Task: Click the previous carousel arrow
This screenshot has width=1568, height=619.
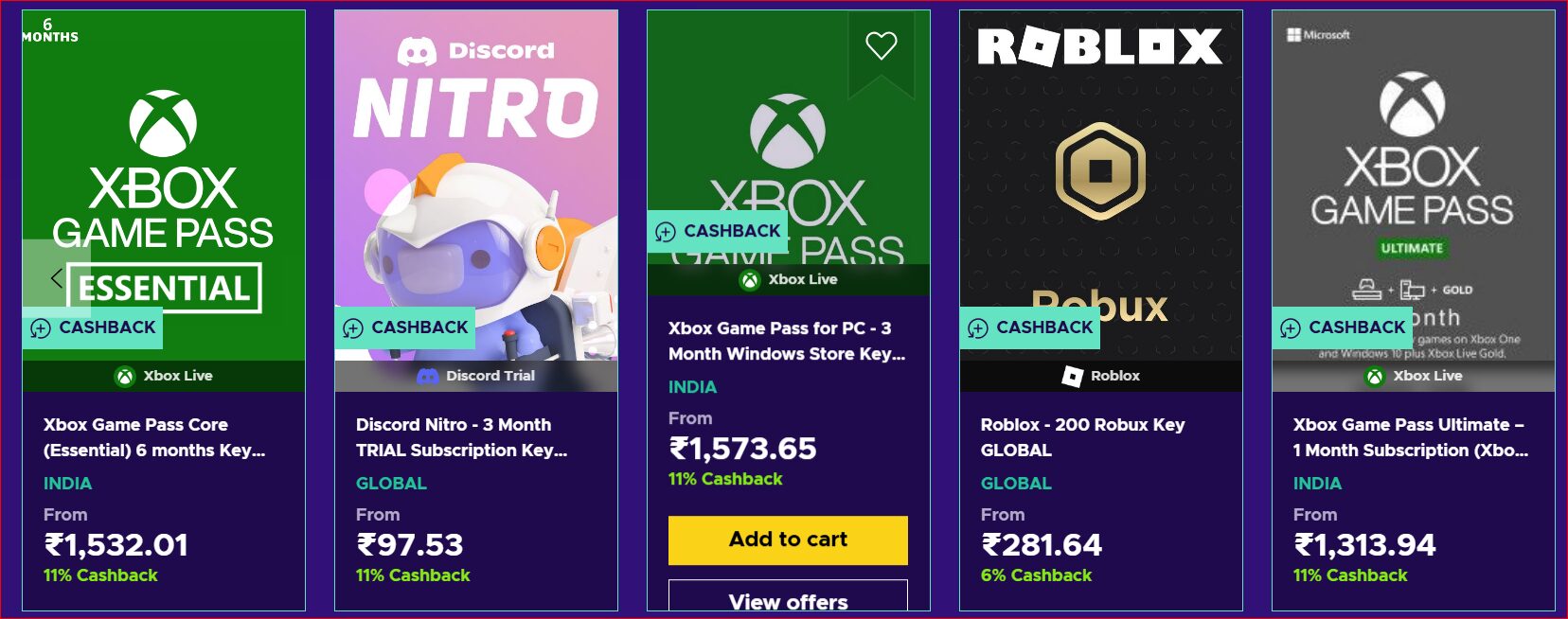Action: click(x=56, y=277)
